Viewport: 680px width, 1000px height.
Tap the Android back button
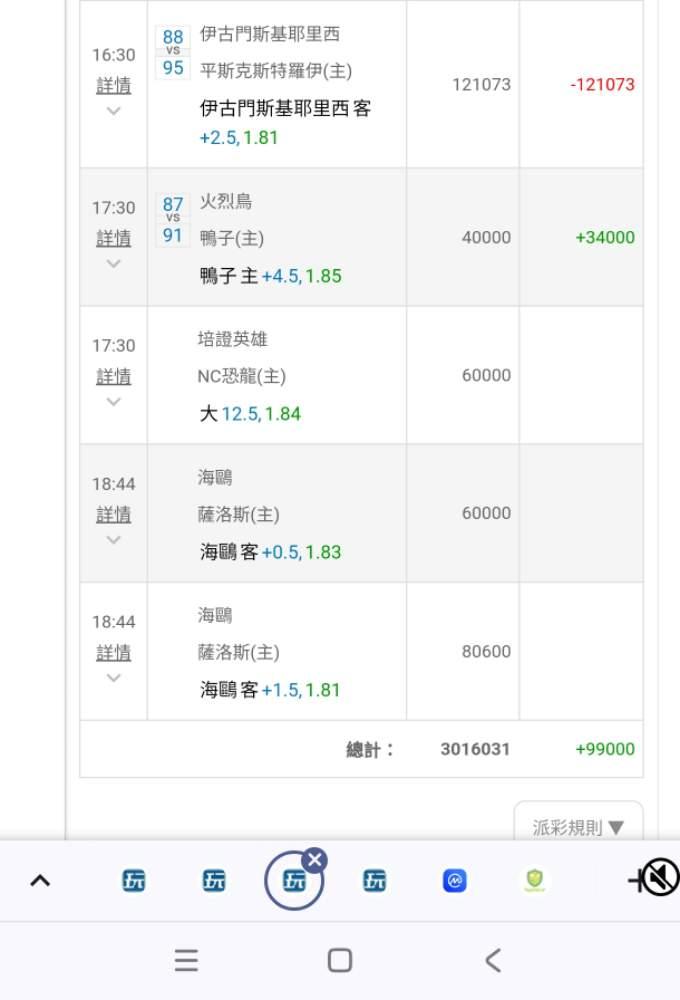(492, 961)
